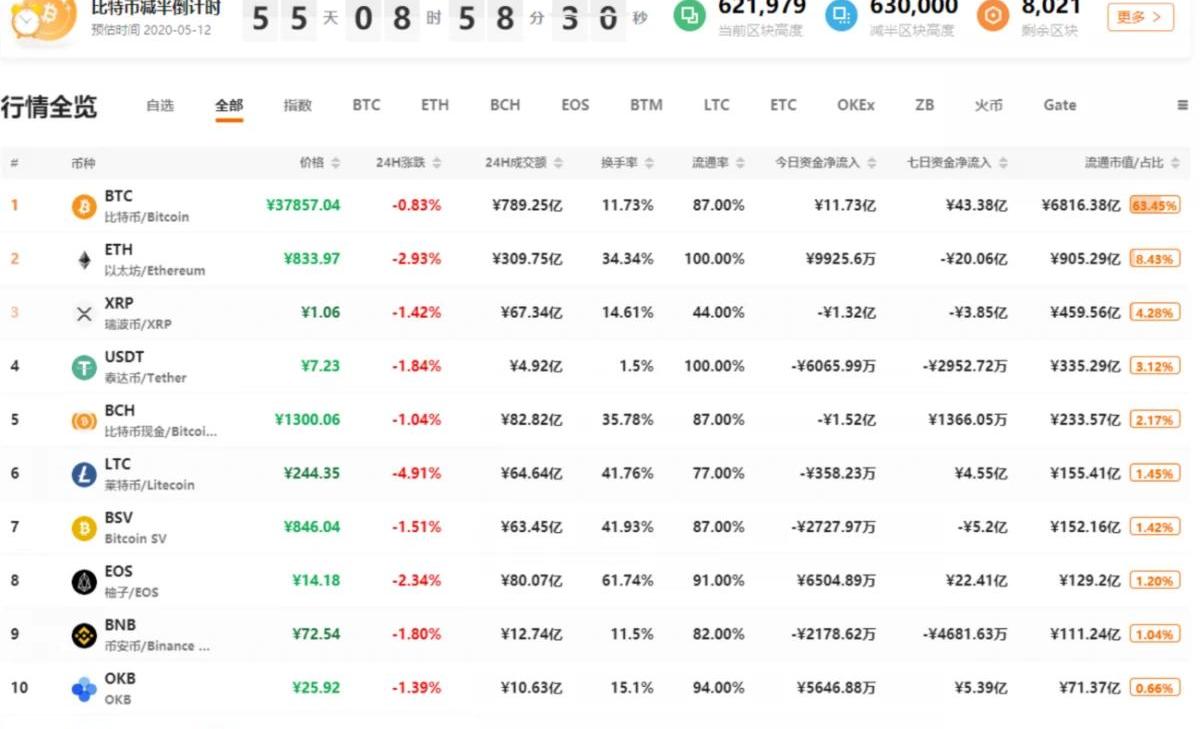This screenshot has width=1200, height=729.
Task: Select the OKEx exchange tab
Action: tap(855, 105)
